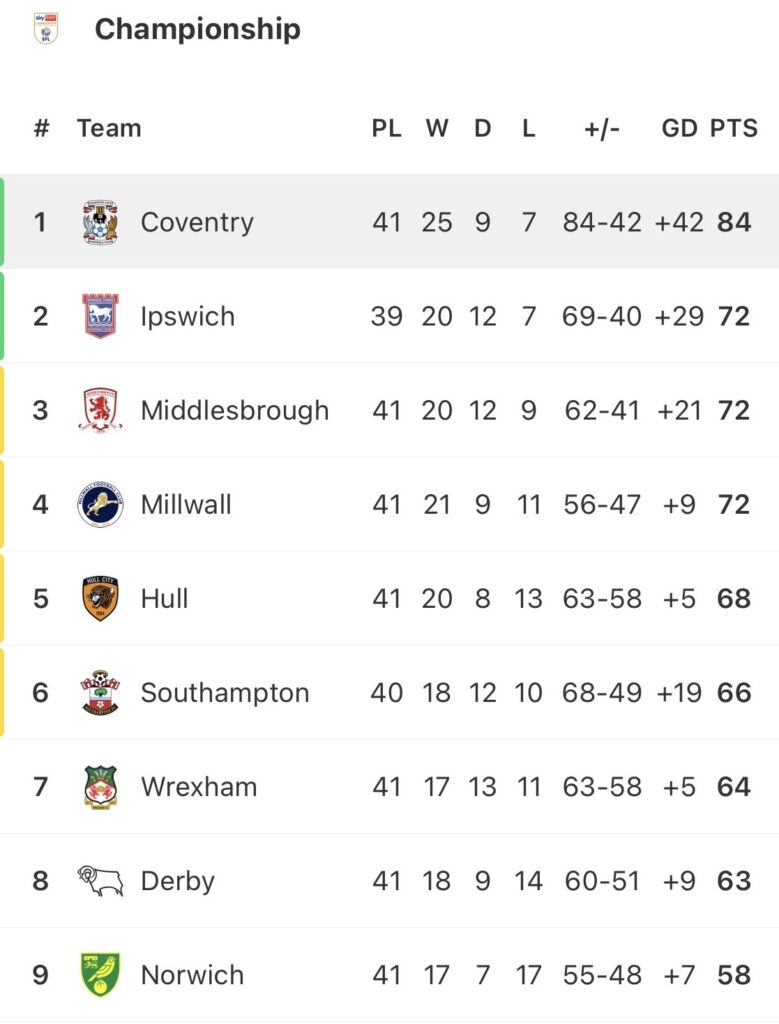Open the Middlesbrough club badge
Screen dimensions: 779x1024
[100, 410]
